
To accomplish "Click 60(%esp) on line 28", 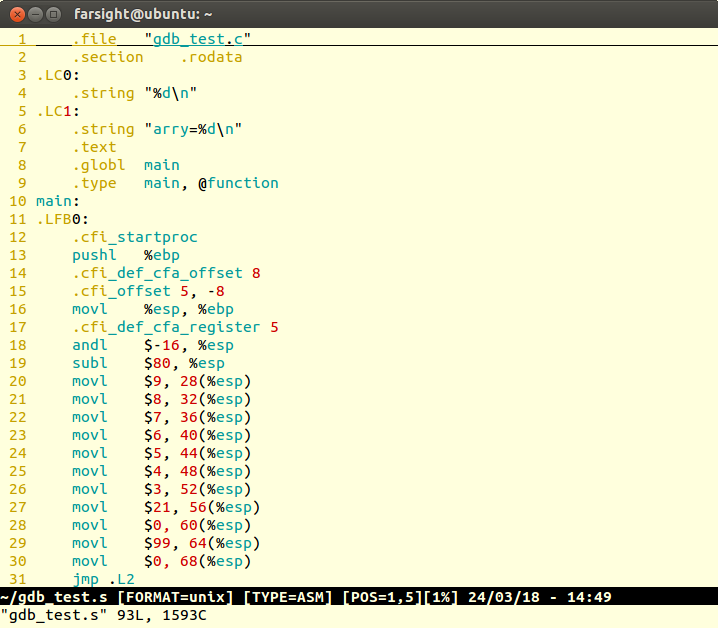I will point(216,525).
